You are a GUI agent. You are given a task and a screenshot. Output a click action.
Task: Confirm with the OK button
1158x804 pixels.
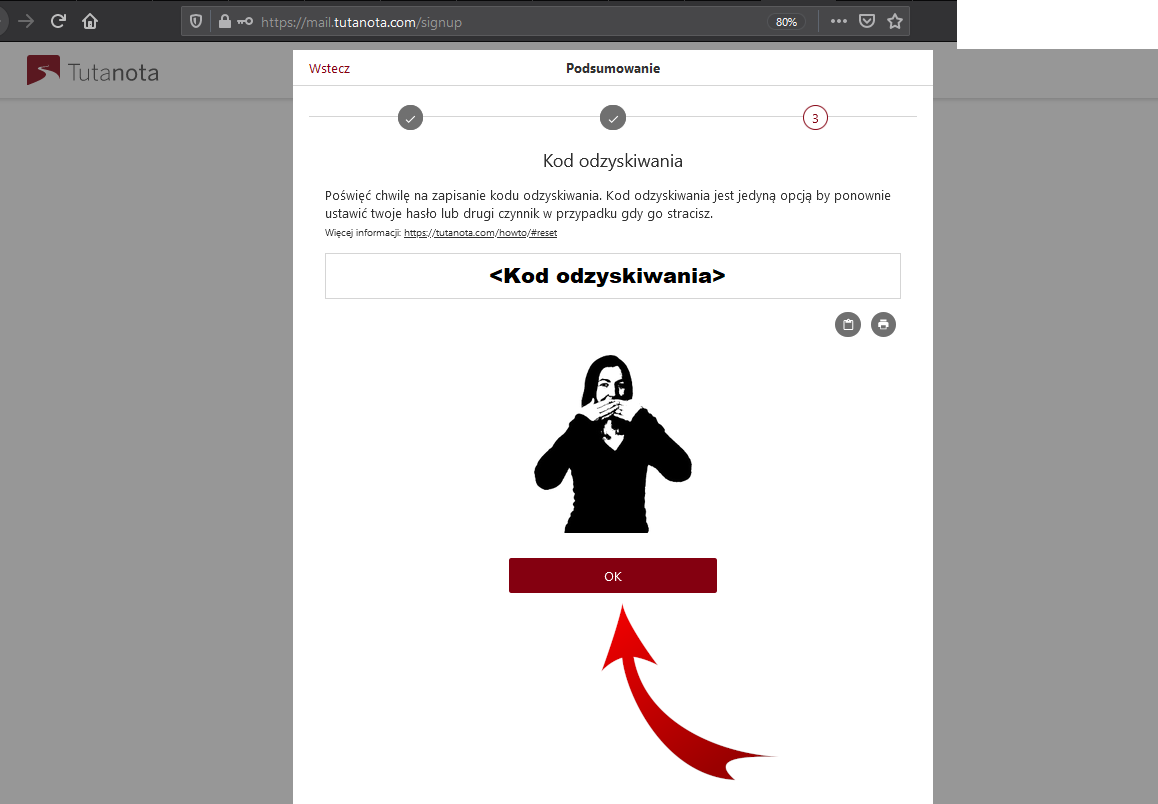tap(613, 576)
